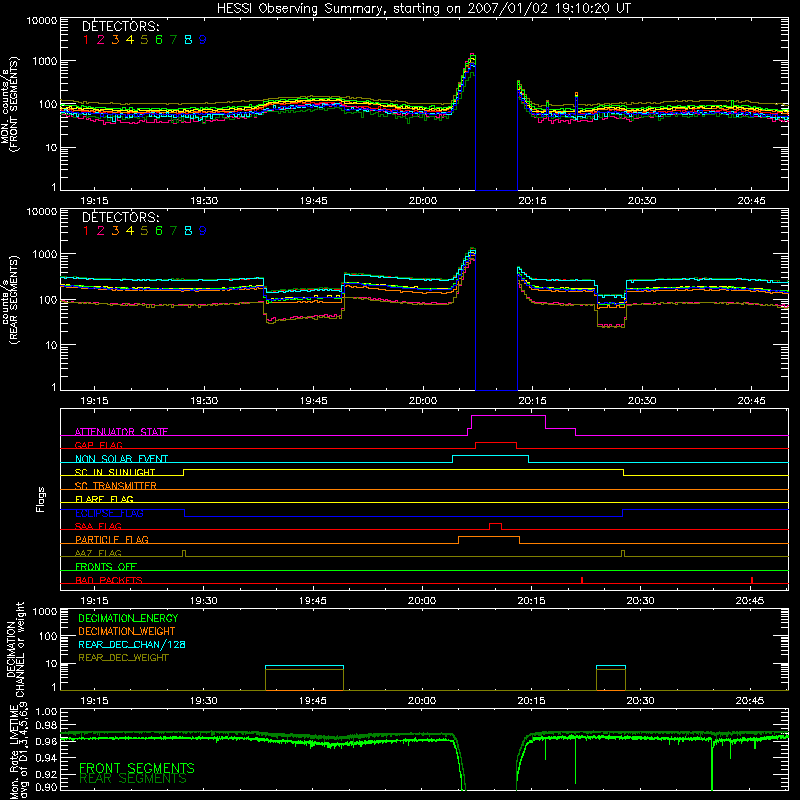Click the DECIMATION_ENERGY legend entry
The image size is (800, 800).
pos(128,618)
